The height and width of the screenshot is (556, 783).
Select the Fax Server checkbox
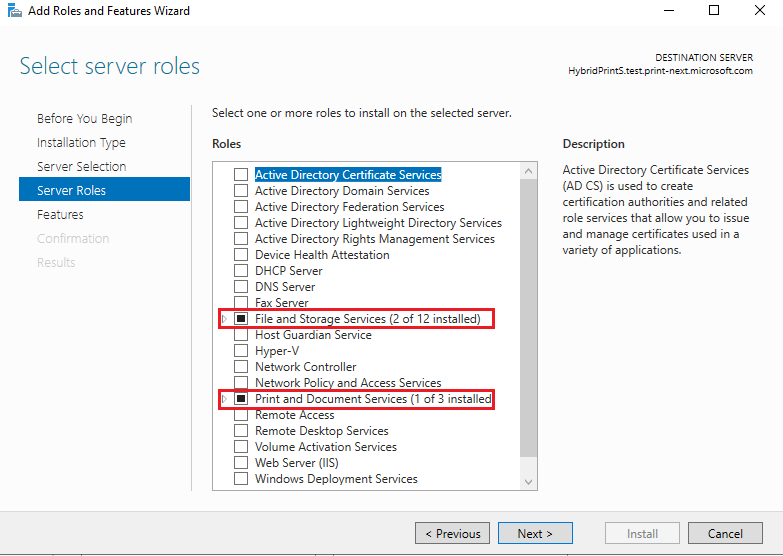point(241,302)
